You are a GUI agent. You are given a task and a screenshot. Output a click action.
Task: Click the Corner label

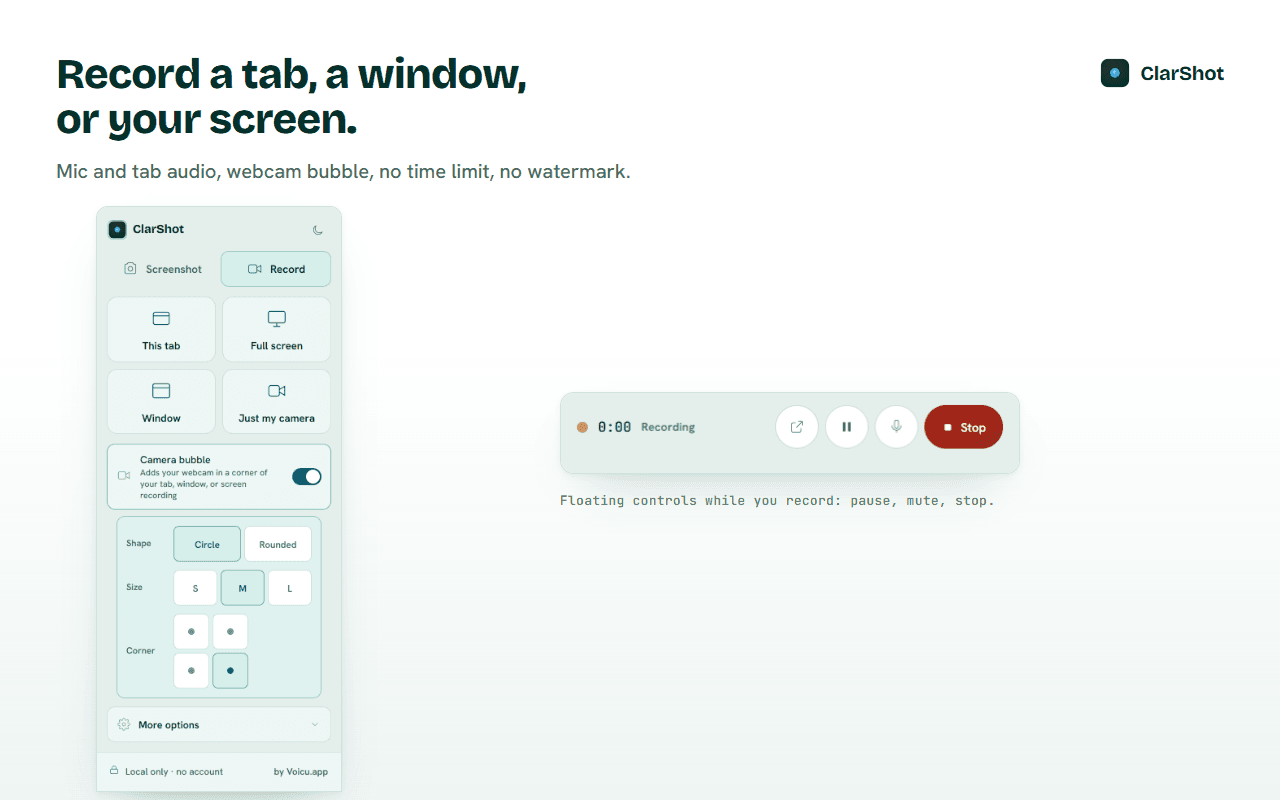(140, 651)
